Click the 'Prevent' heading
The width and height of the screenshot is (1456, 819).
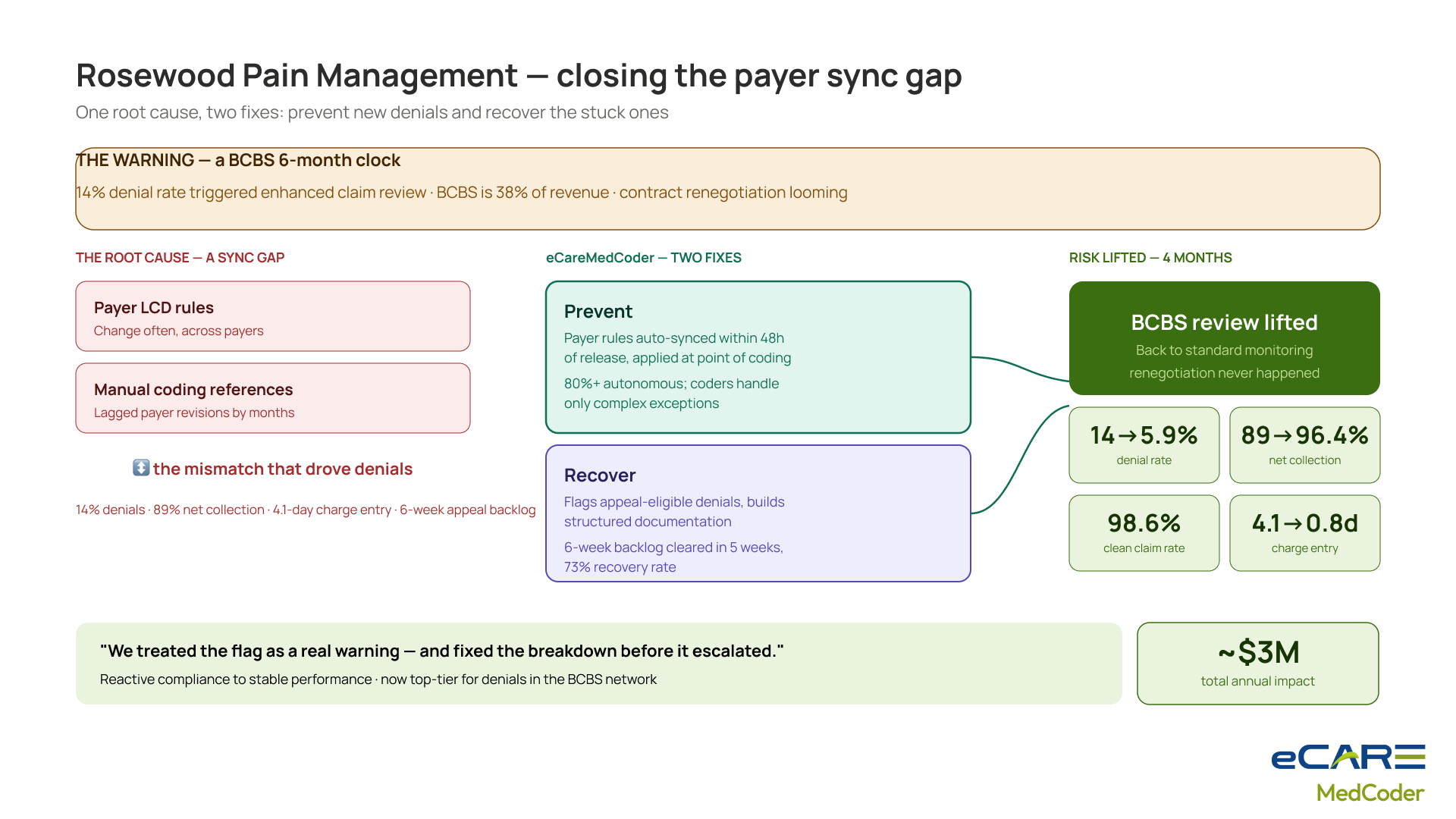click(x=598, y=312)
